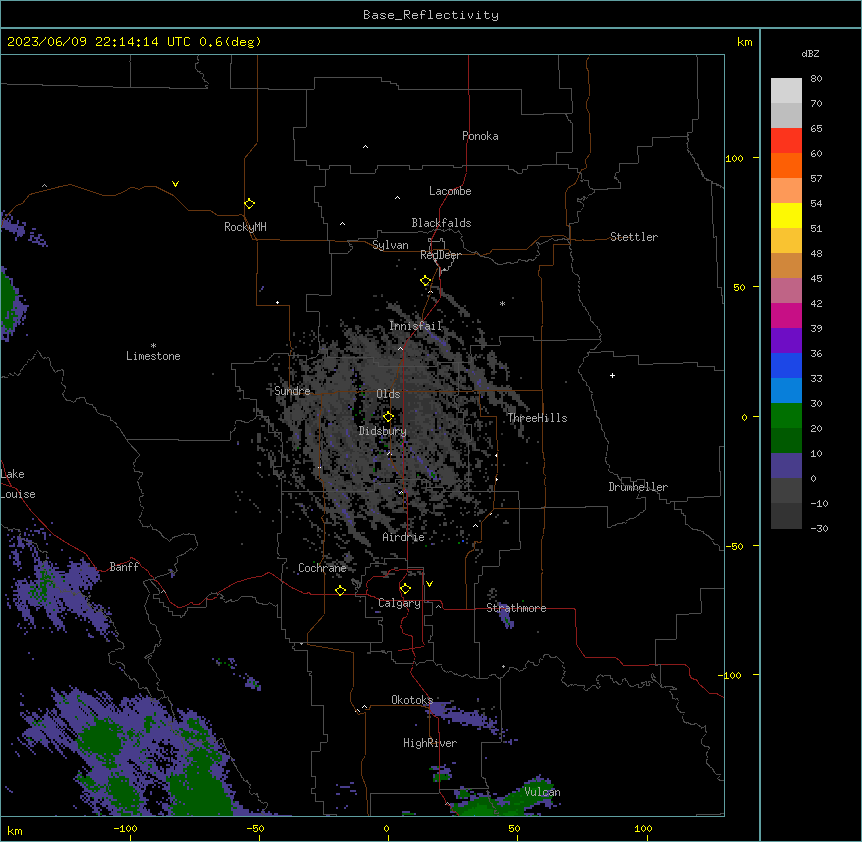The width and height of the screenshot is (862, 842).
Task: Click the yellow 54 dBZ legend swatch
Action: click(x=786, y=215)
